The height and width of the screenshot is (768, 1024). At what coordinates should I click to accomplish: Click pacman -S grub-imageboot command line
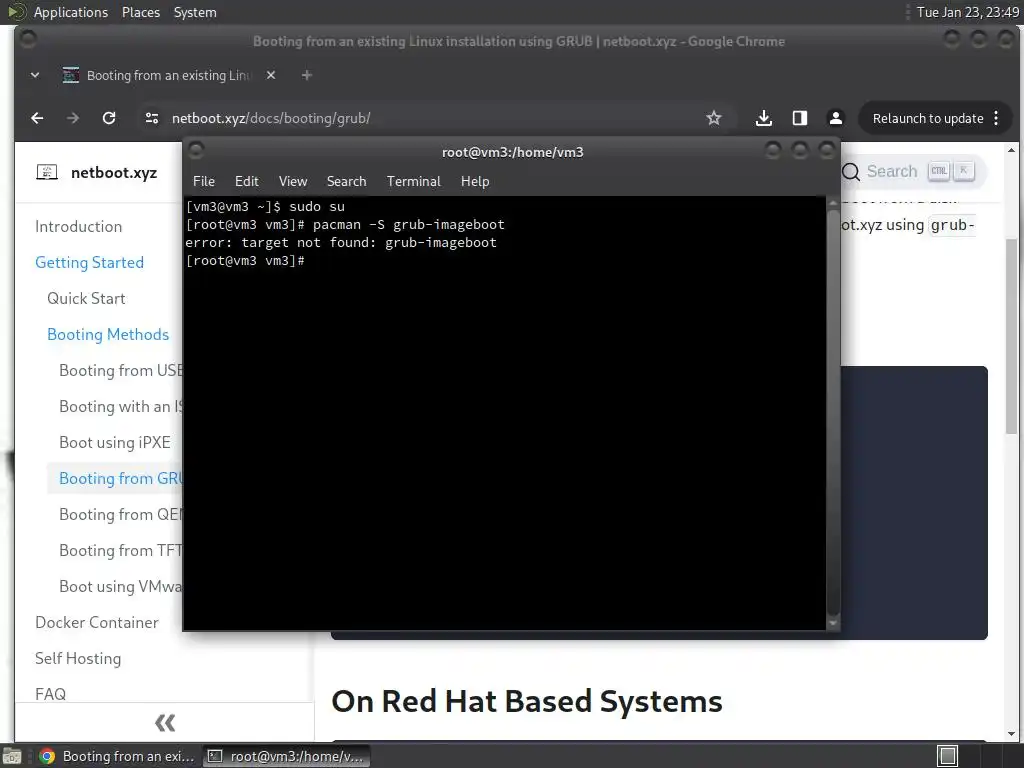(x=345, y=225)
